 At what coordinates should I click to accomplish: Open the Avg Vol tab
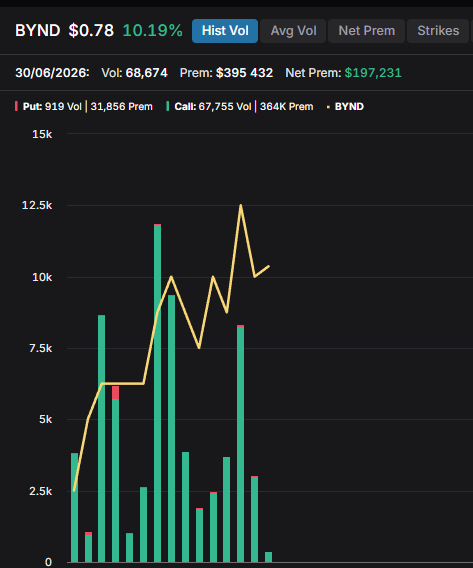(x=293, y=31)
